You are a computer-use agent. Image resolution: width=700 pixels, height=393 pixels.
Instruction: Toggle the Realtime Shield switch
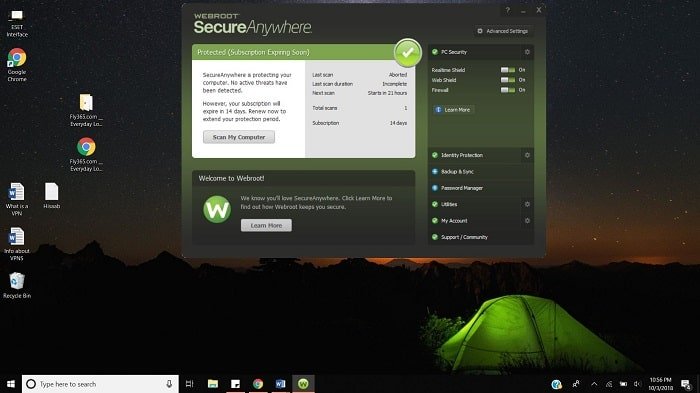[508, 70]
